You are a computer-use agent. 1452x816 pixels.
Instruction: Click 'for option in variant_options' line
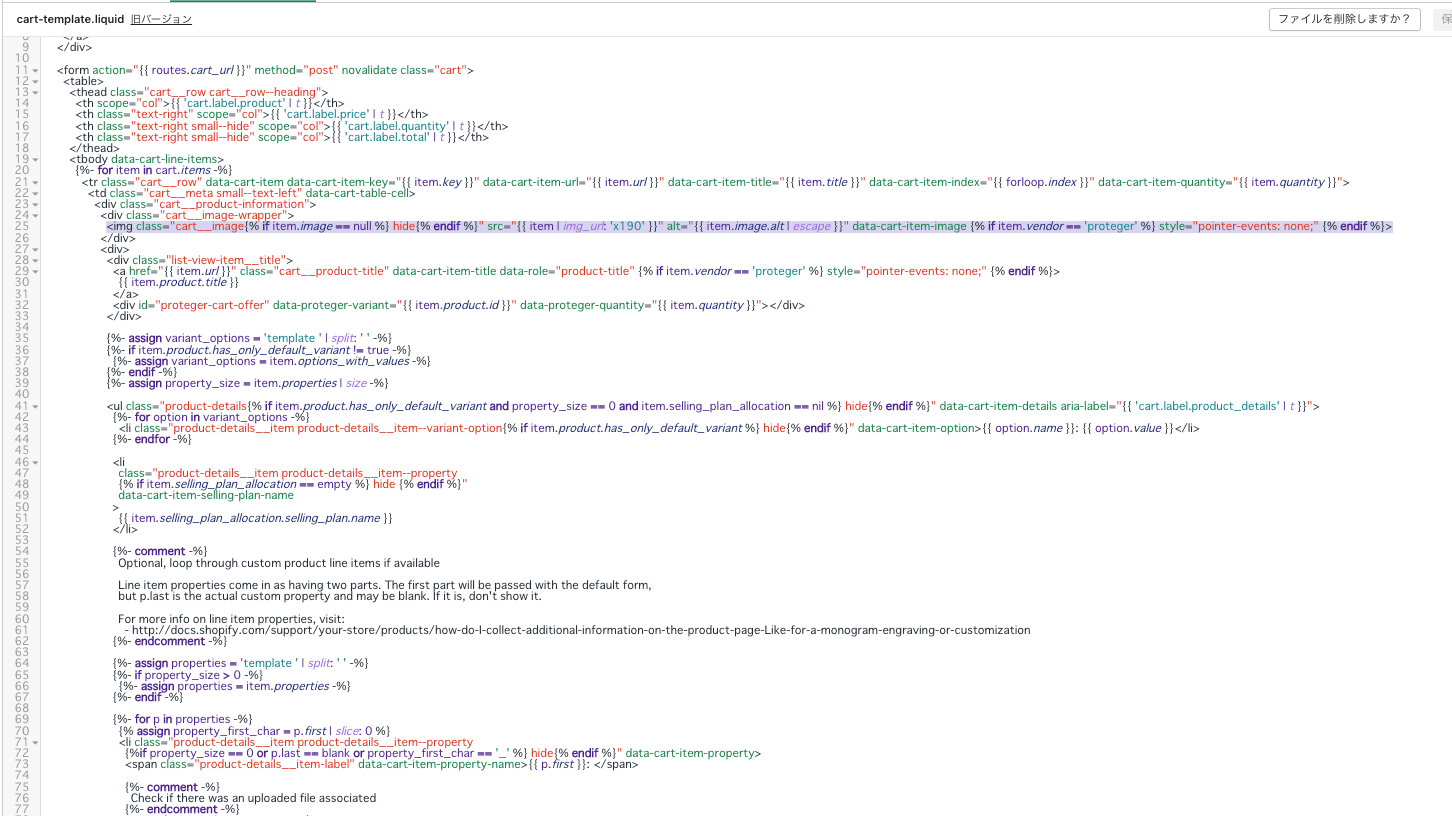[211, 418]
